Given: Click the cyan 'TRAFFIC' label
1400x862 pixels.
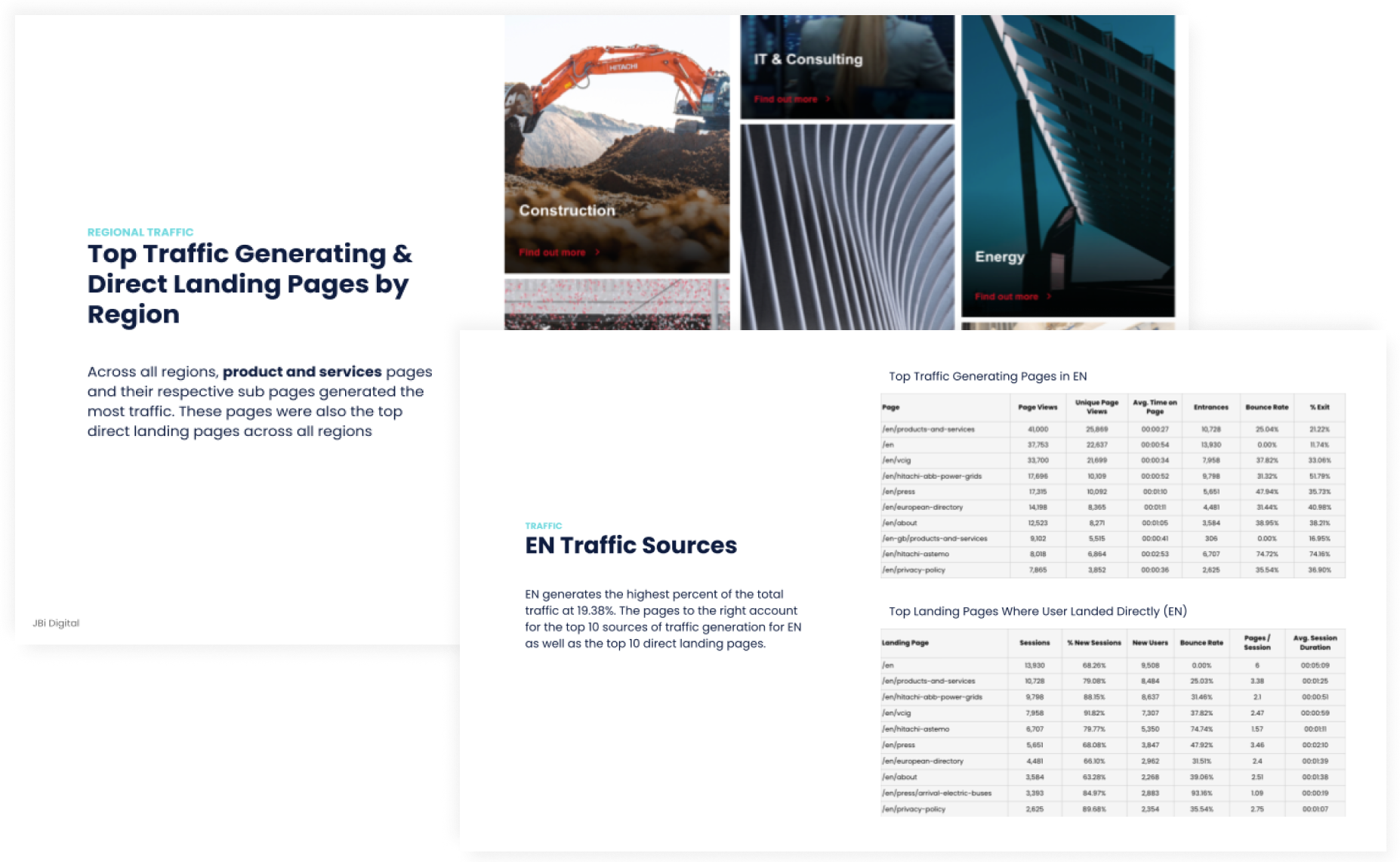Looking at the screenshot, I should coord(544,526).
